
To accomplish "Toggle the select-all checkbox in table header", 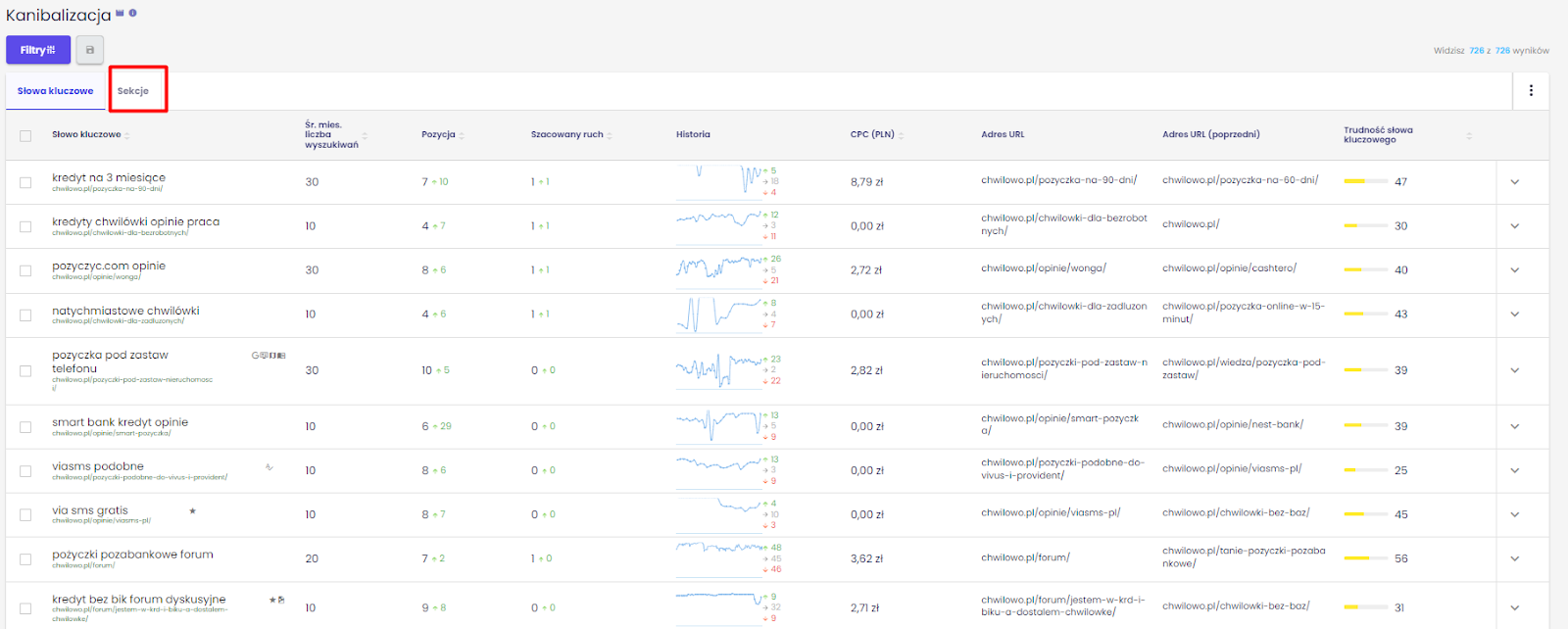I will click(25, 135).
